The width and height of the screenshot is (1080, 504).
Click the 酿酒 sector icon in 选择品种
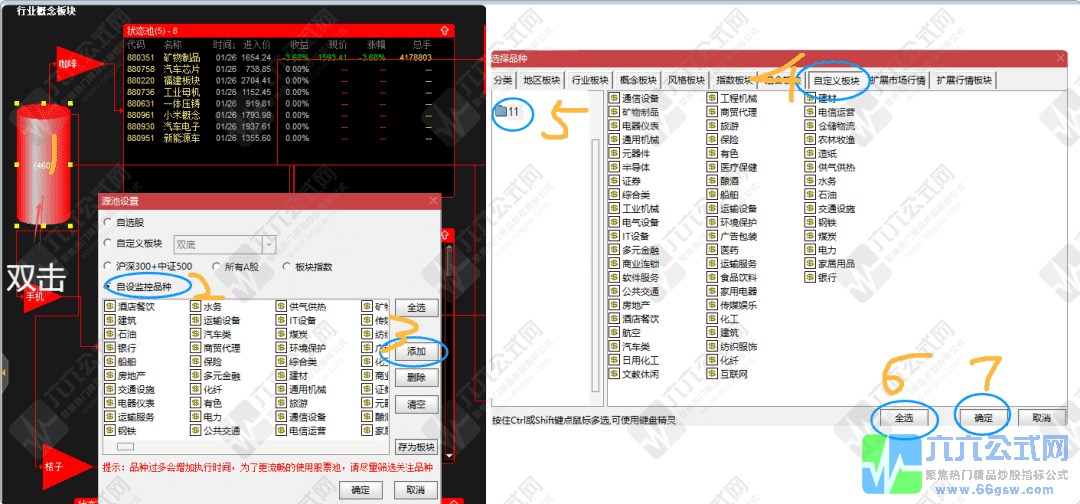click(712, 181)
